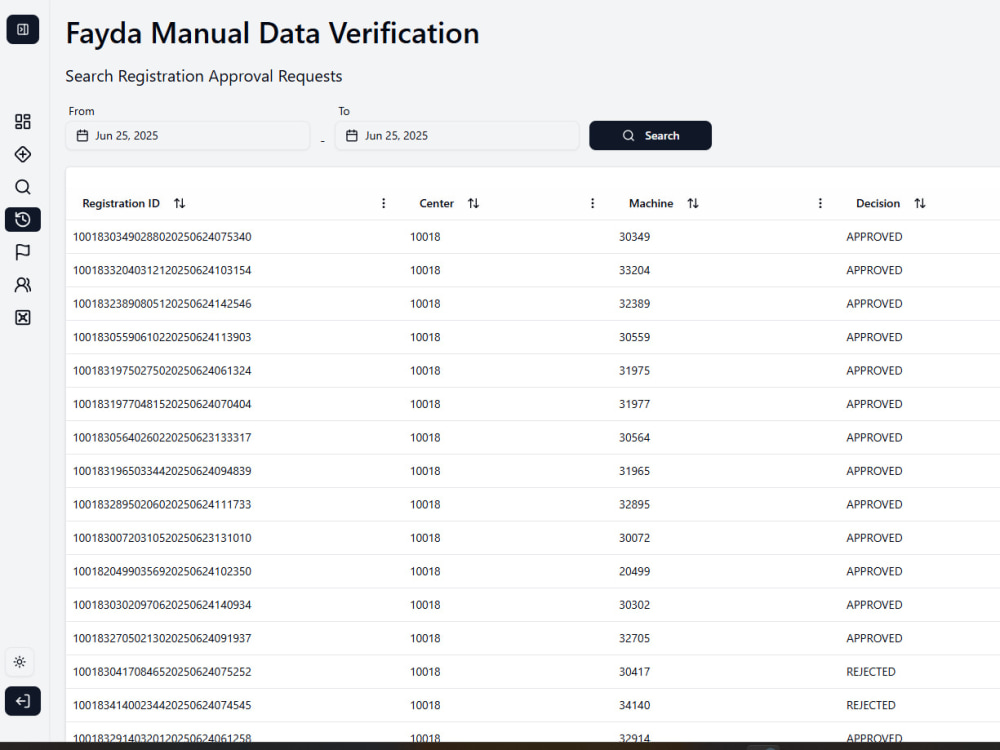Screen dimensions: 1000x750
Task: Click APPROVED decision for machine 30564
Action: coord(874,438)
